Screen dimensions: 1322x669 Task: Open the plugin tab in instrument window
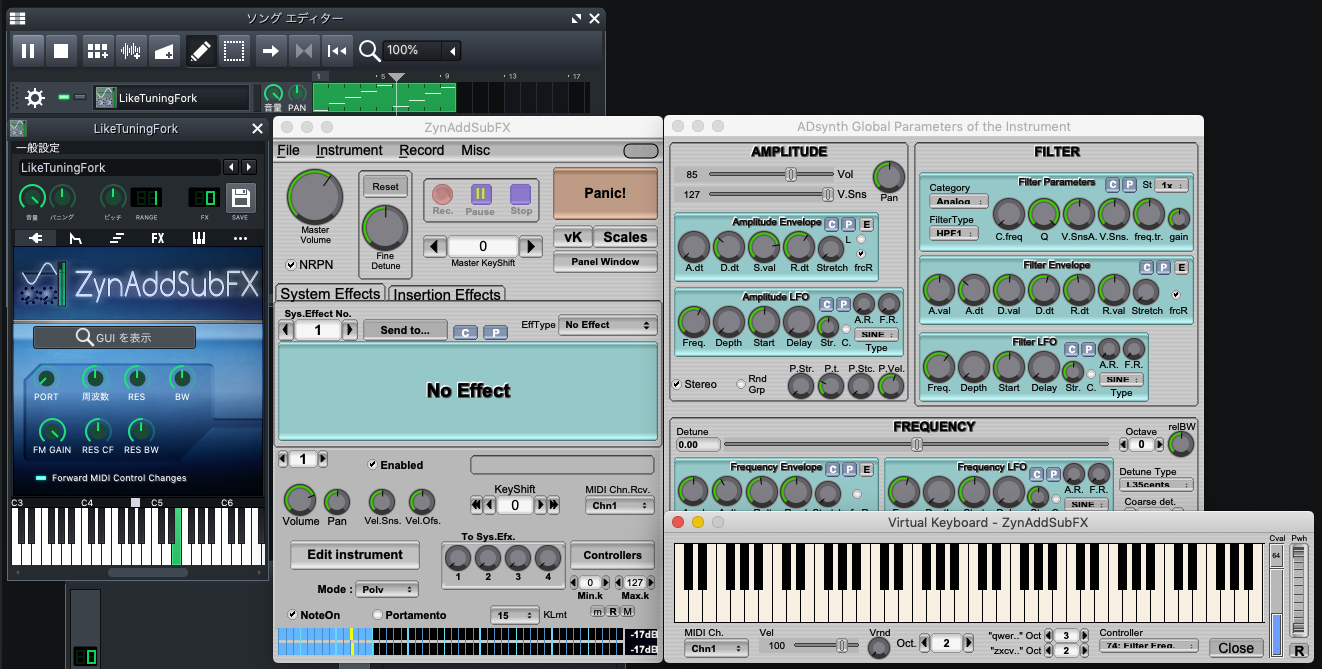(x=38, y=238)
